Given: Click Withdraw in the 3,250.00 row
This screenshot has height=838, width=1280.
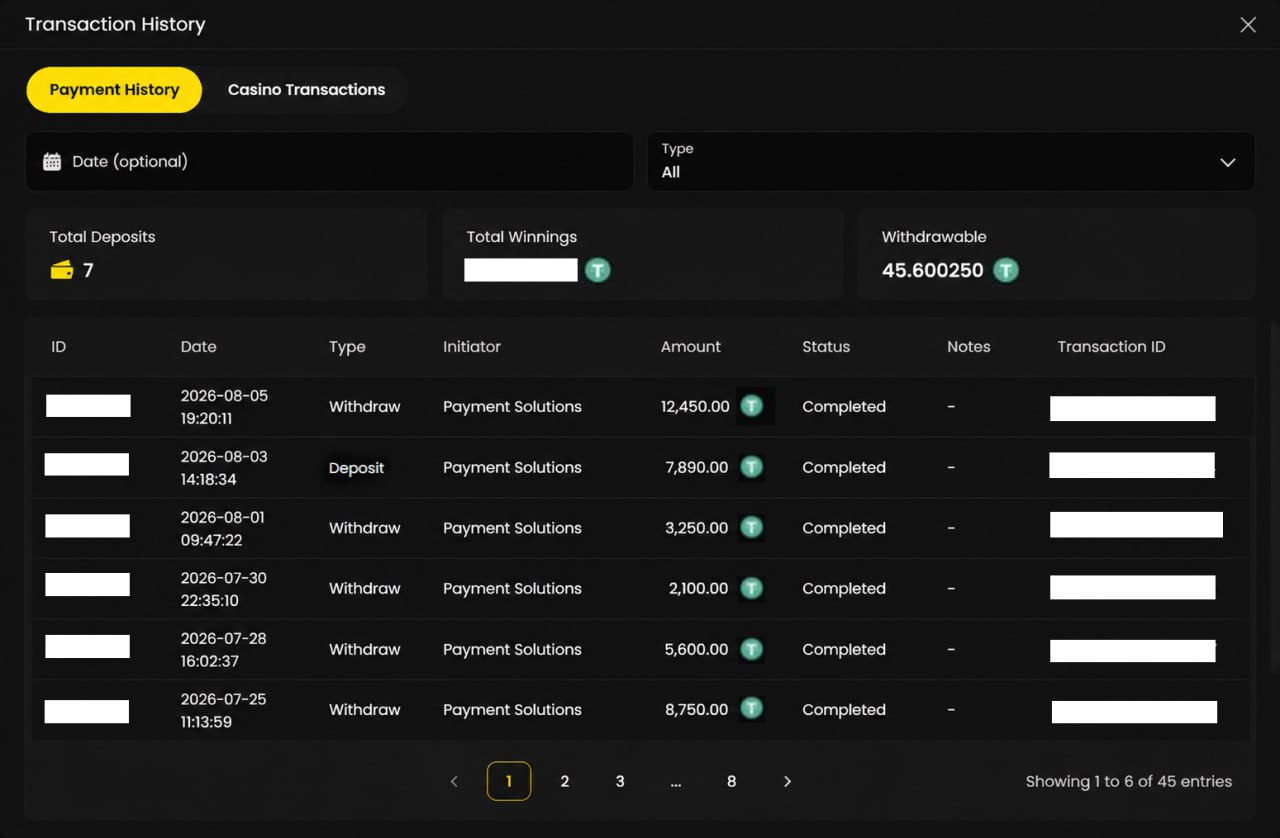Looking at the screenshot, I should click(x=365, y=528).
